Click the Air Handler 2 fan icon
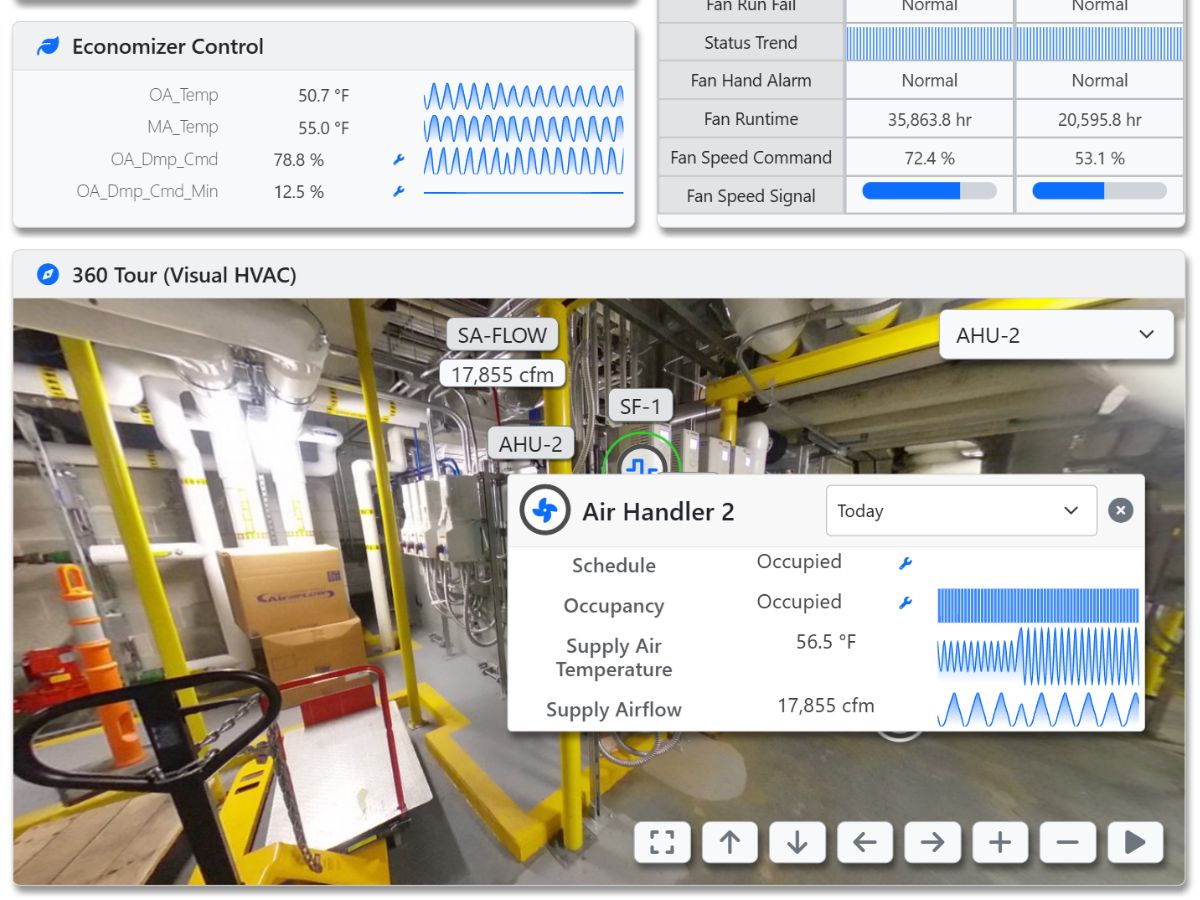 pyautogui.click(x=545, y=511)
